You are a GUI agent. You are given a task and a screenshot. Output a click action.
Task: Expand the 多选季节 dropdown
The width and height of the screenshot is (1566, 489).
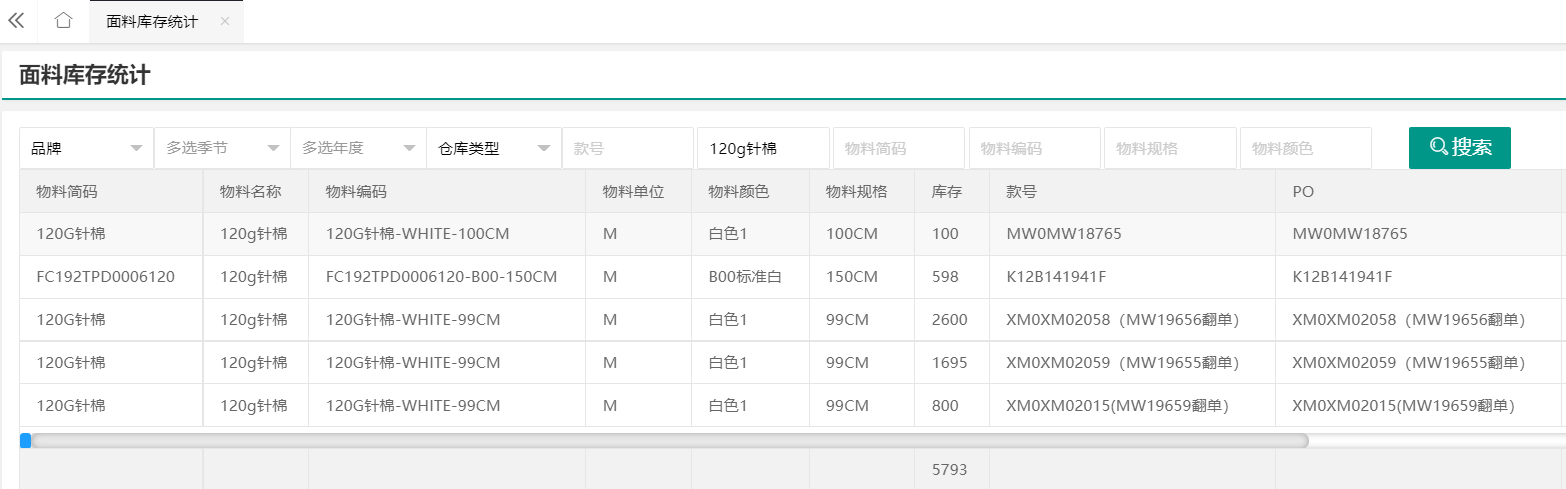pos(222,148)
